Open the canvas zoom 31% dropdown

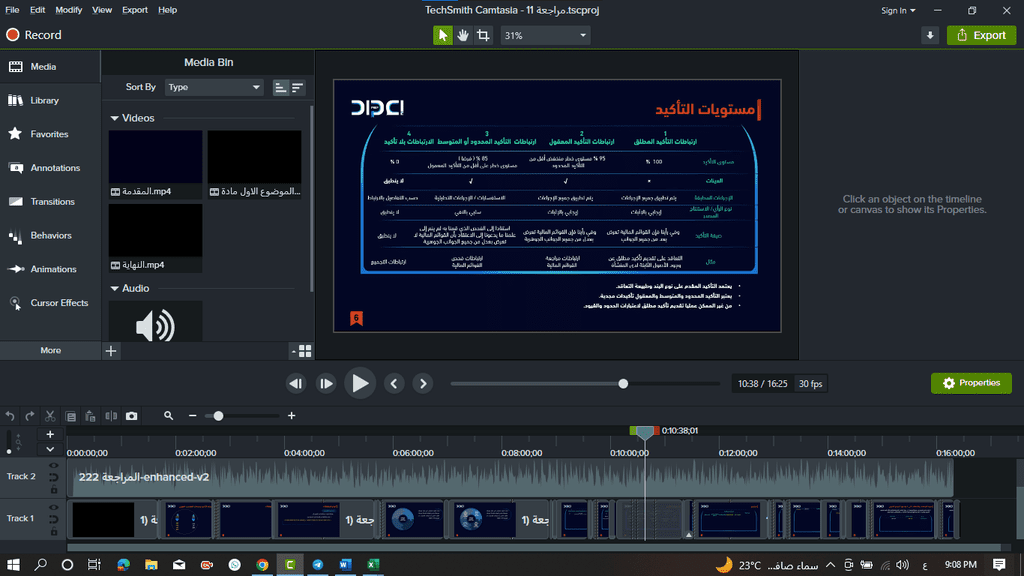(545, 35)
